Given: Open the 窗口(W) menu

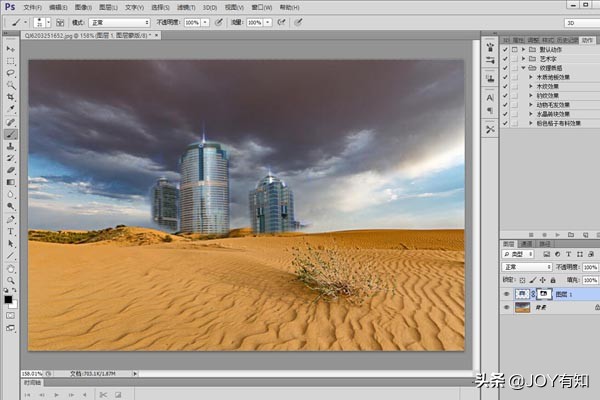Looking at the screenshot, I should coord(262,7).
